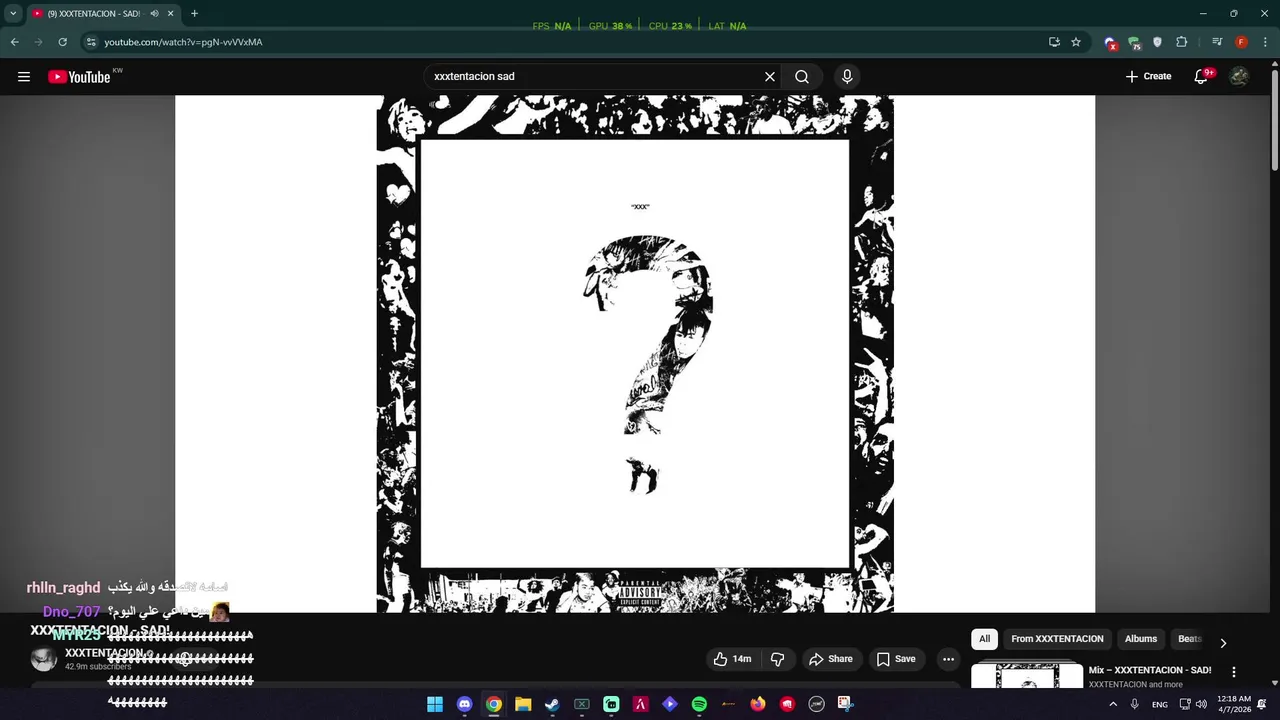Show hidden system tray icons
Image resolution: width=1280 pixels, height=720 pixels.
(x=1113, y=704)
